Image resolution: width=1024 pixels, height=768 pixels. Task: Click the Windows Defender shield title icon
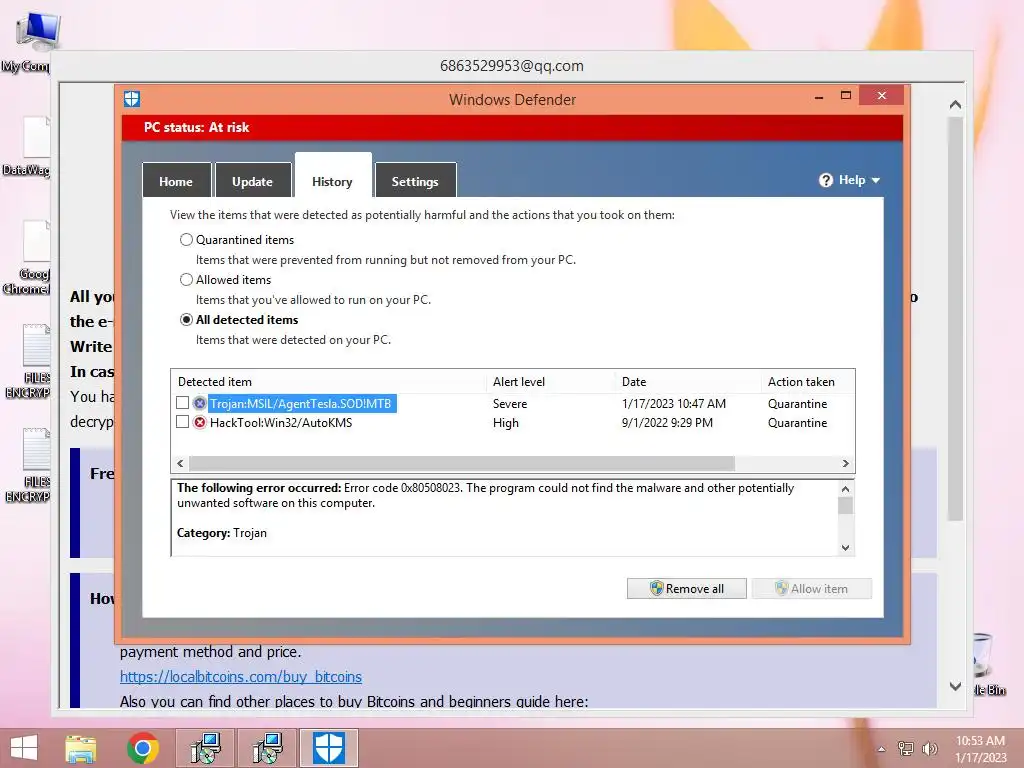[x=132, y=99]
